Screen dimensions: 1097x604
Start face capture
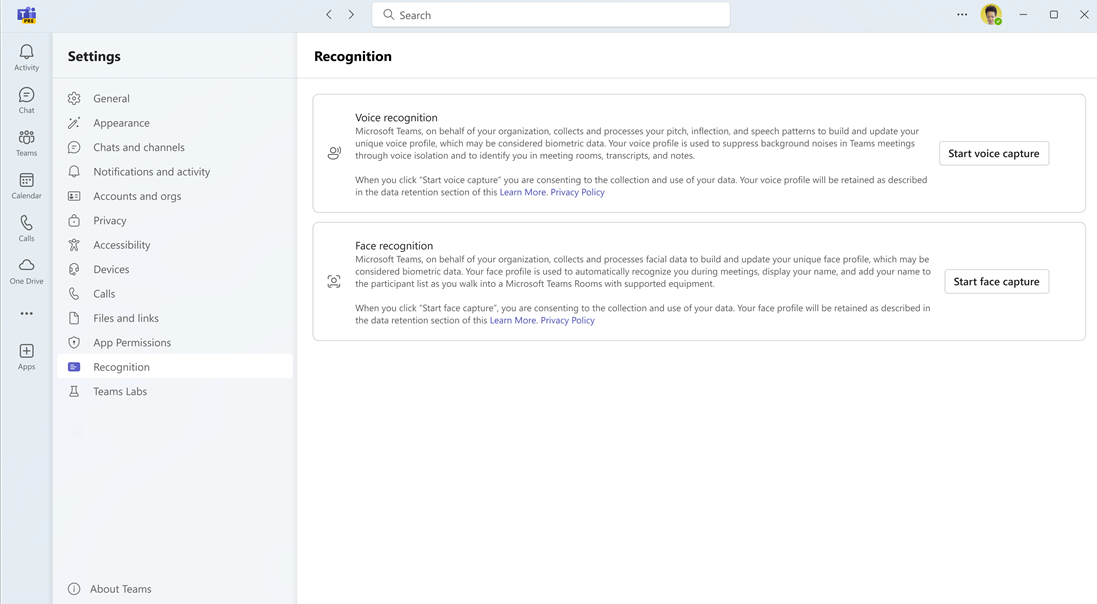(x=996, y=281)
